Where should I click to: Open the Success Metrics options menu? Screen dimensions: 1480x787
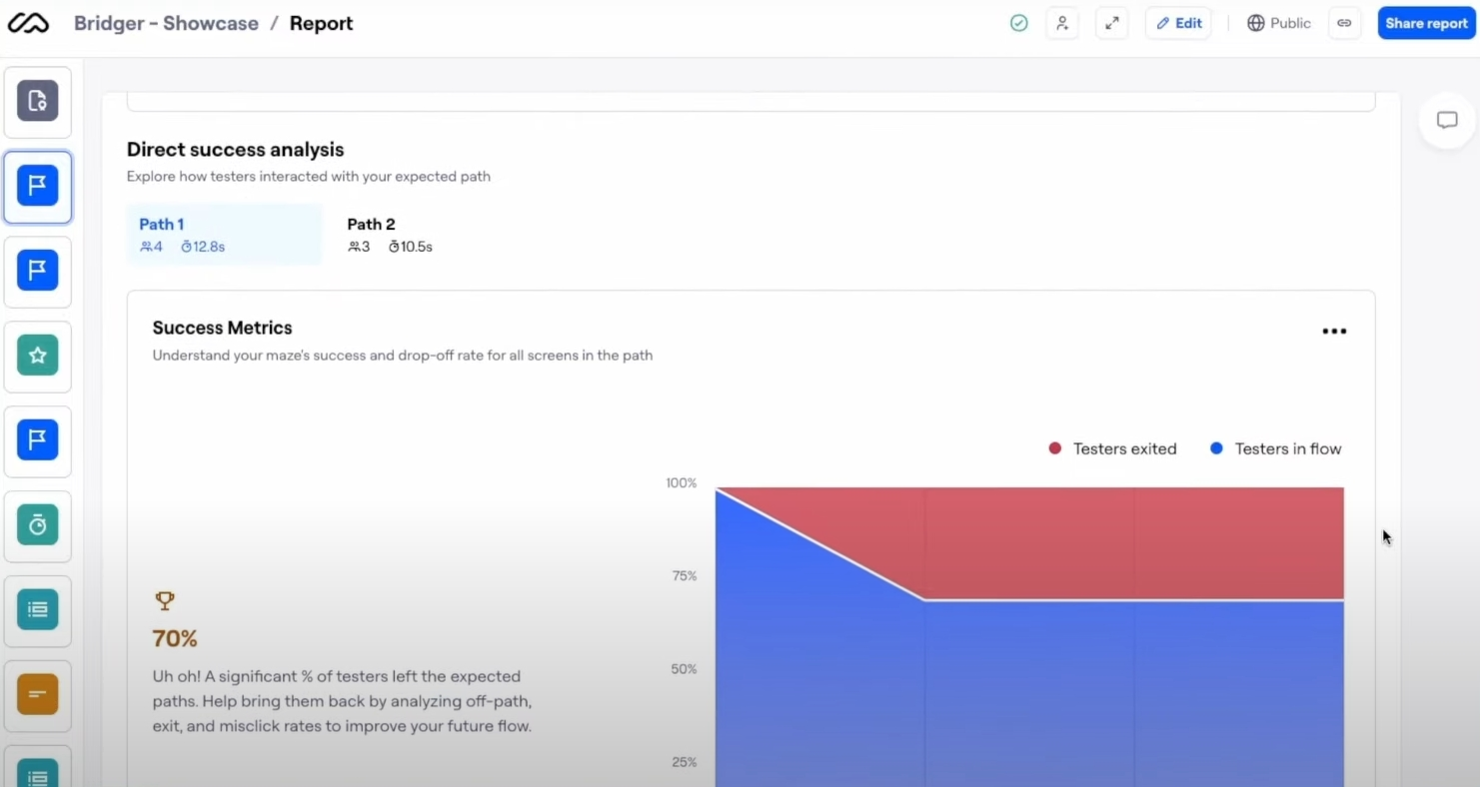click(1334, 331)
